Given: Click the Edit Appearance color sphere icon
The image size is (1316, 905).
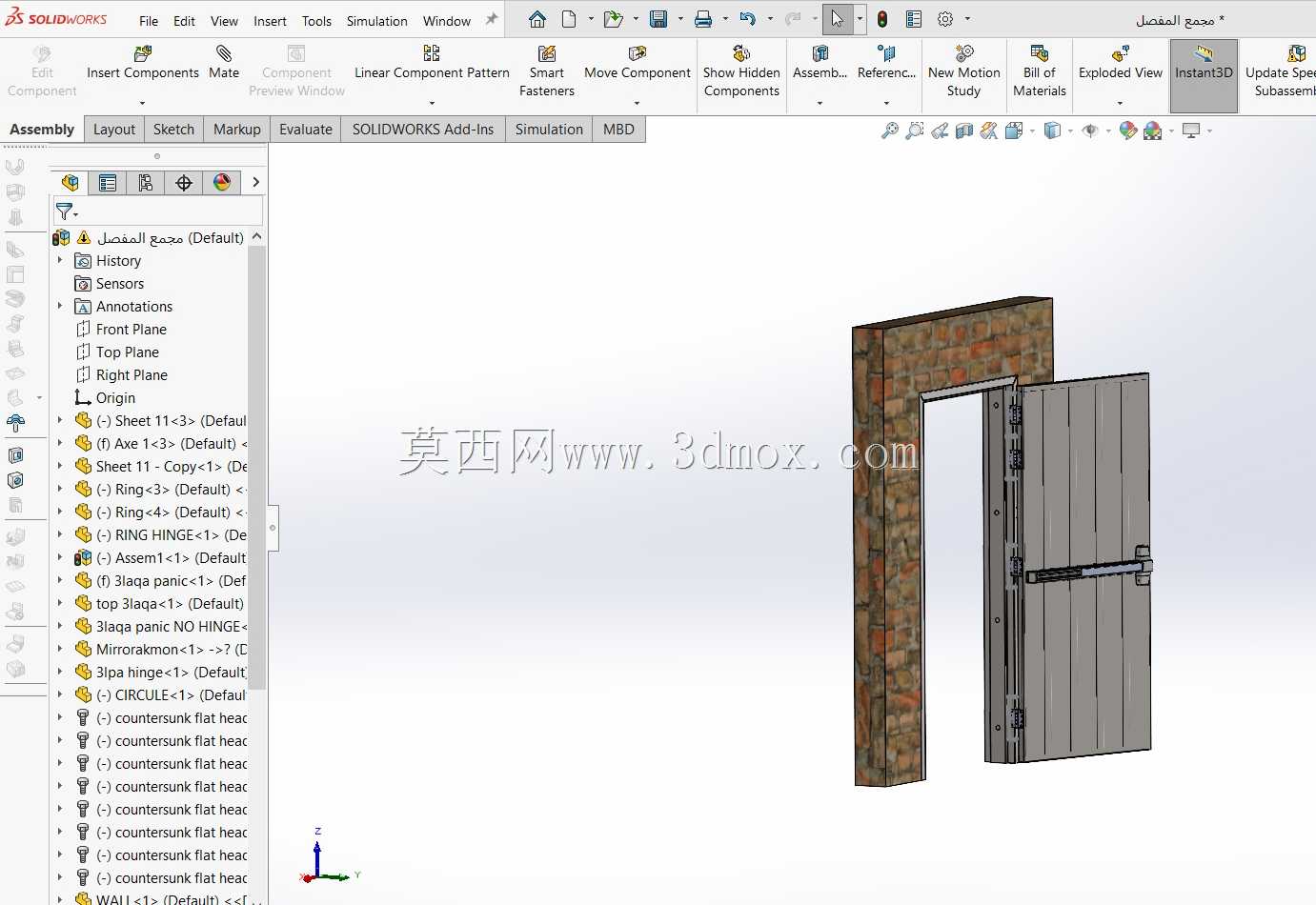Looking at the screenshot, I should (1128, 131).
